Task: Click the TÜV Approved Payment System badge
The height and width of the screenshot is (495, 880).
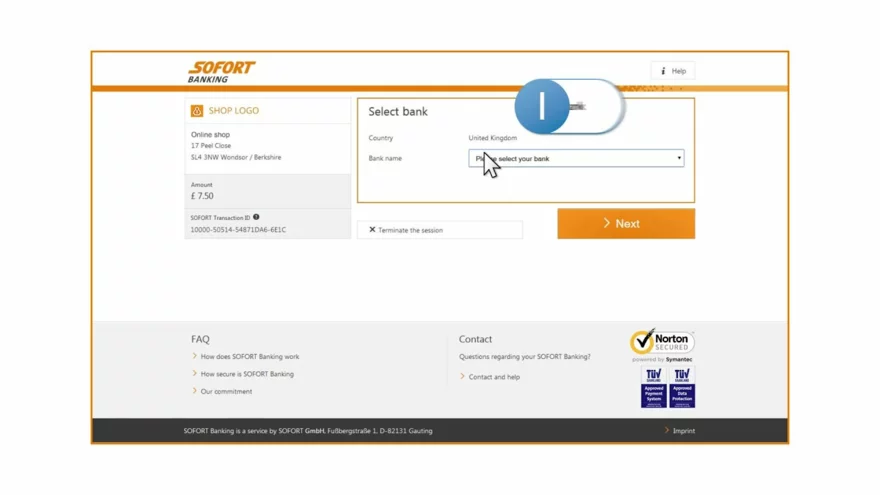Action: (x=653, y=386)
